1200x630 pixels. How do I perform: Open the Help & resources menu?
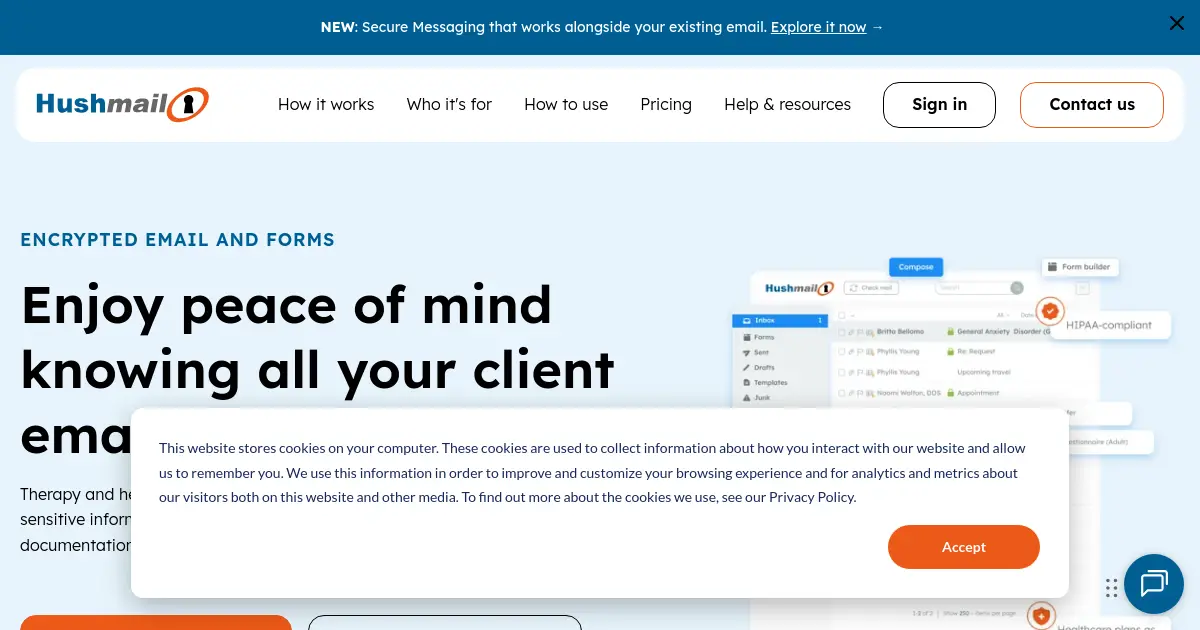(787, 104)
